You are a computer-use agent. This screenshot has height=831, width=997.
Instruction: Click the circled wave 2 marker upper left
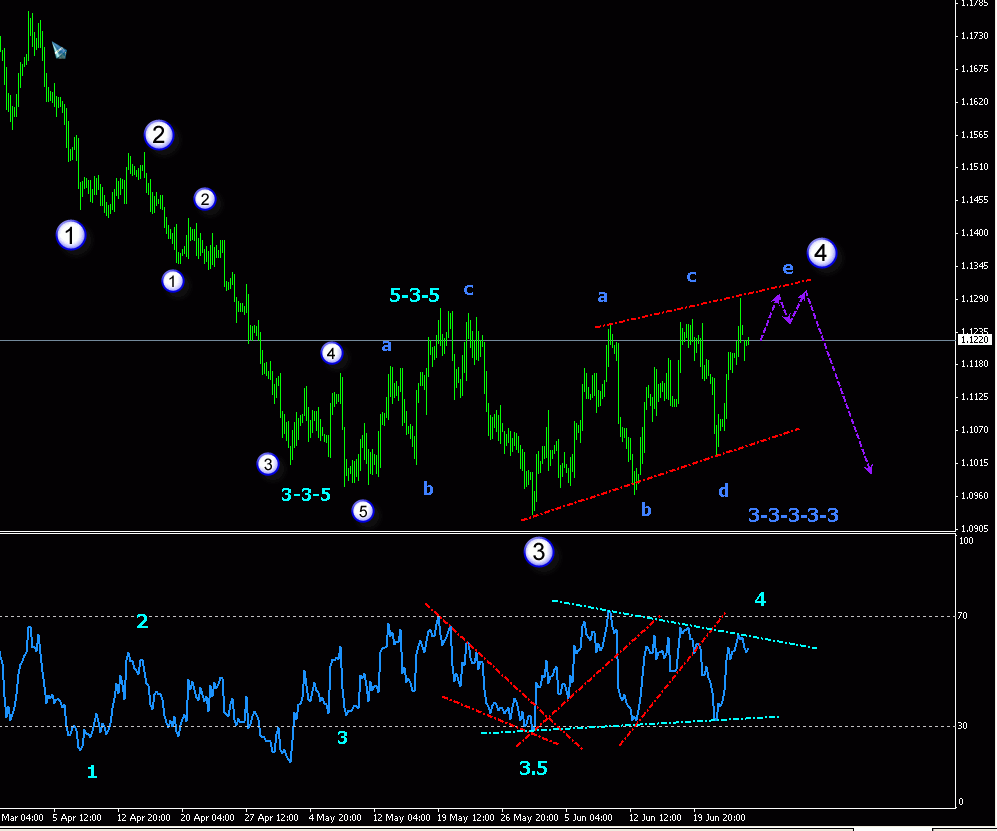[159, 134]
